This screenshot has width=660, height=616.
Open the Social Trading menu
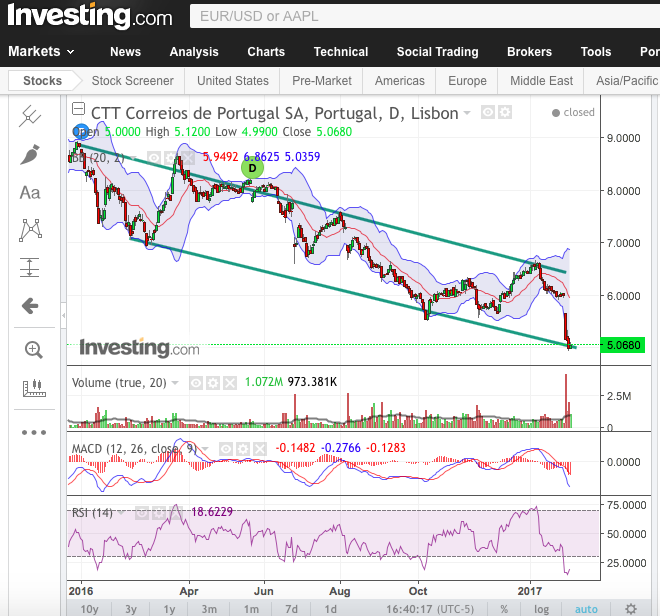[437, 52]
